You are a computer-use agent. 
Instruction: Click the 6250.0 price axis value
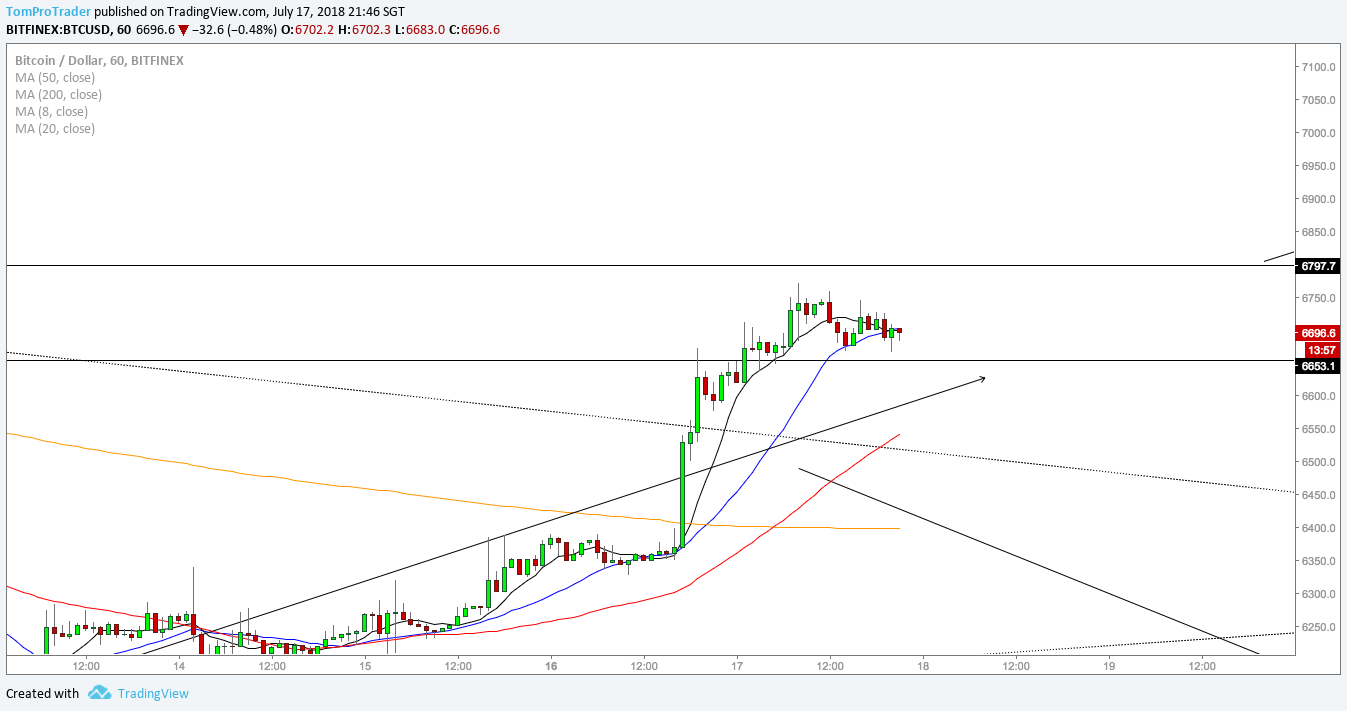[x=1320, y=627]
